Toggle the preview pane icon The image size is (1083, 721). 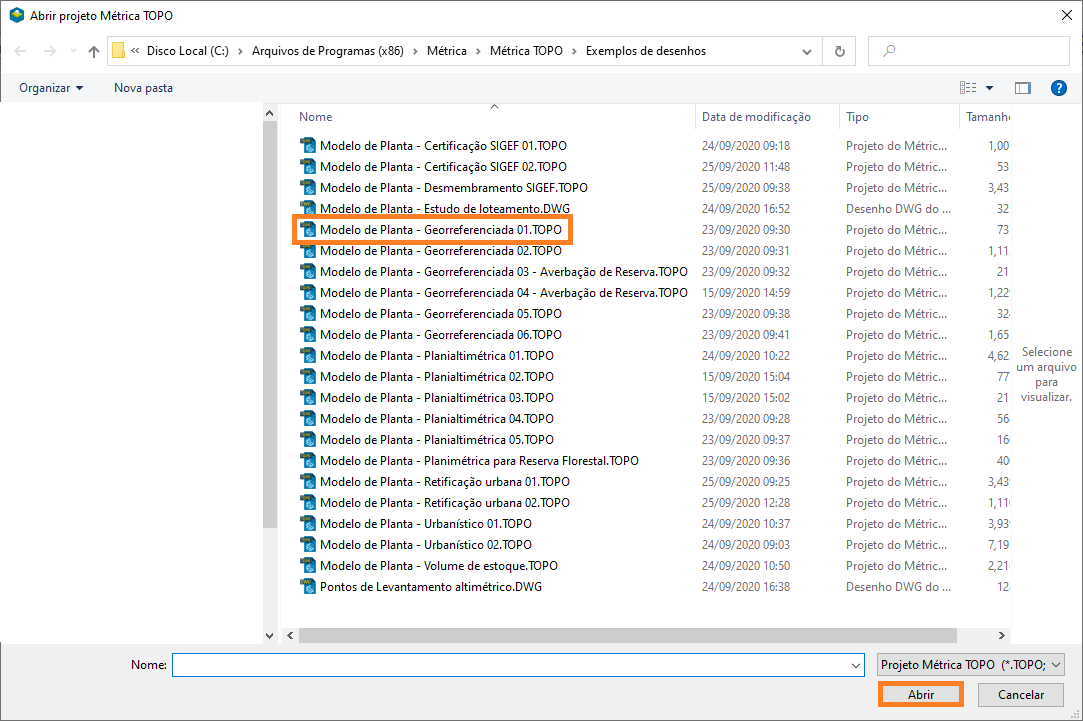(1022, 88)
